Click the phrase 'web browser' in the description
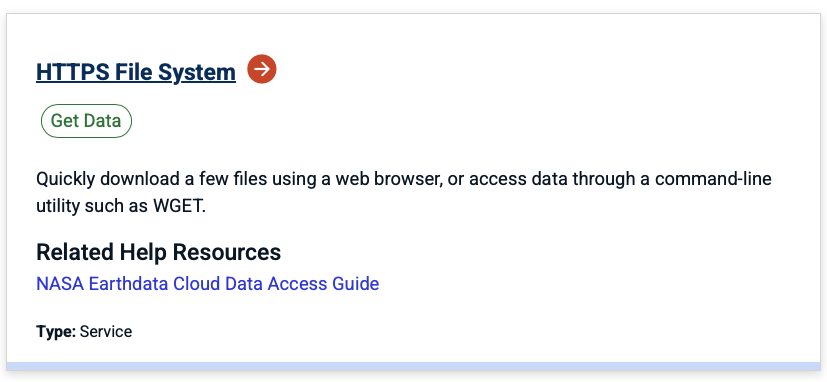The height and width of the screenshot is (382, 827). tap(397, 179)
